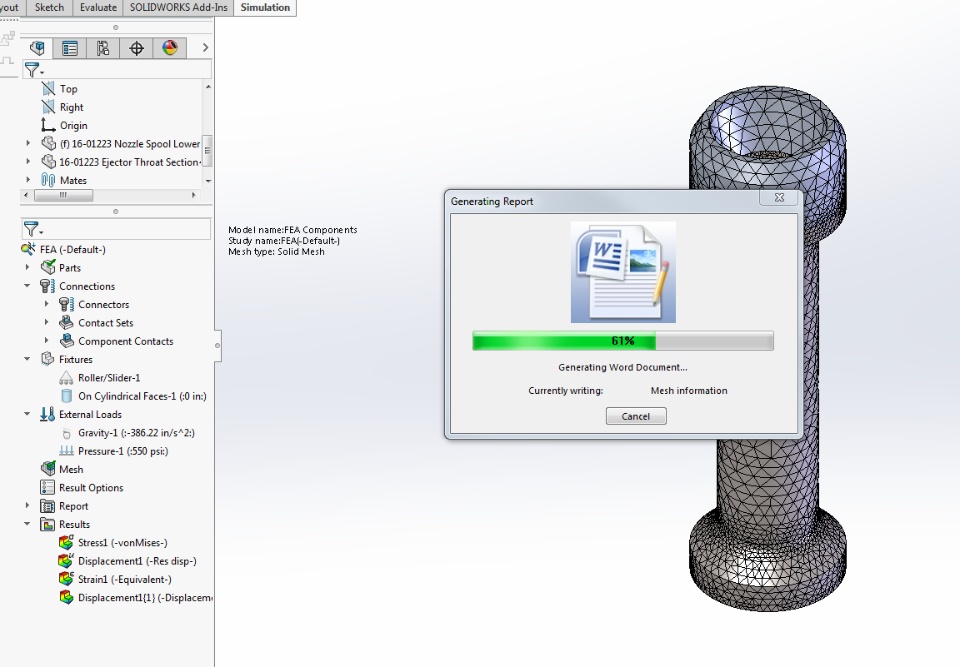Click the Mates paperclip icon

tap(48, 180)
